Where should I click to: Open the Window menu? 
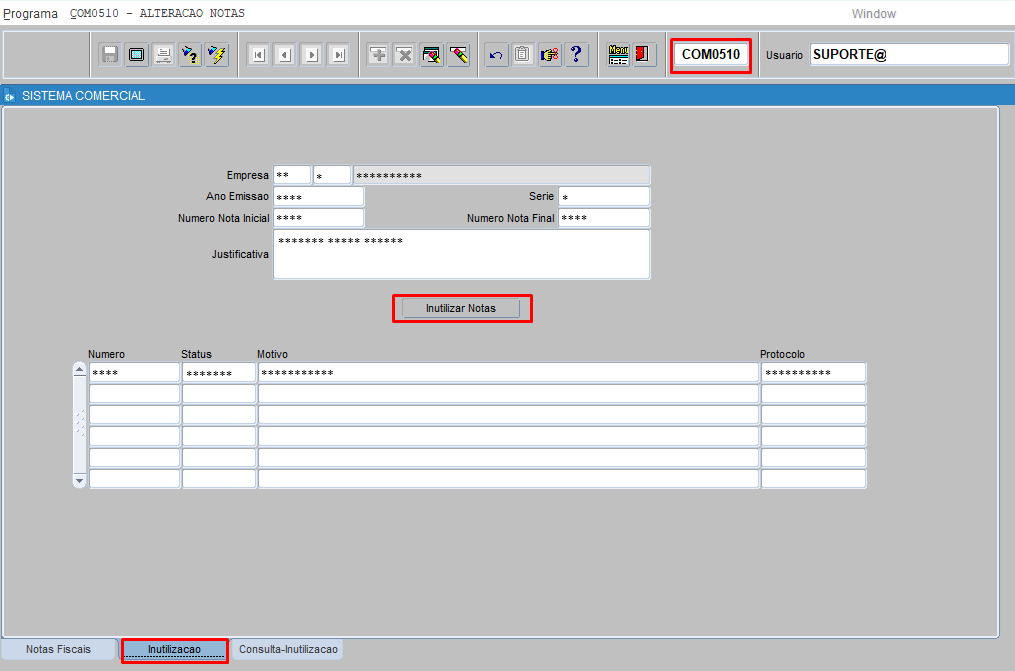(873, 14)
